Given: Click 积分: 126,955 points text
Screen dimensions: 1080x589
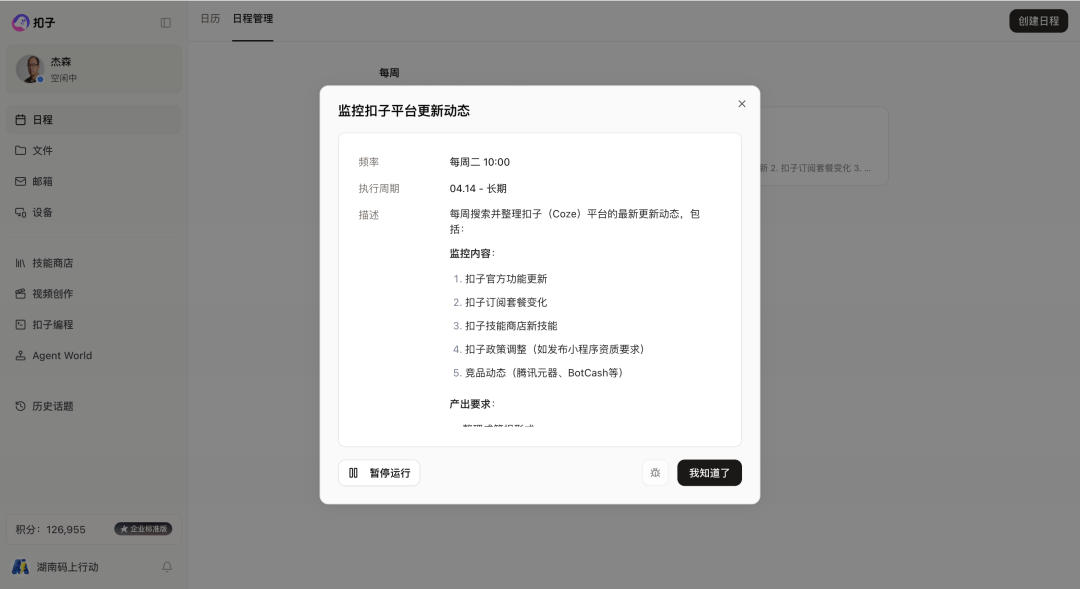Looking at the screenshot, I should click(50, 530).
